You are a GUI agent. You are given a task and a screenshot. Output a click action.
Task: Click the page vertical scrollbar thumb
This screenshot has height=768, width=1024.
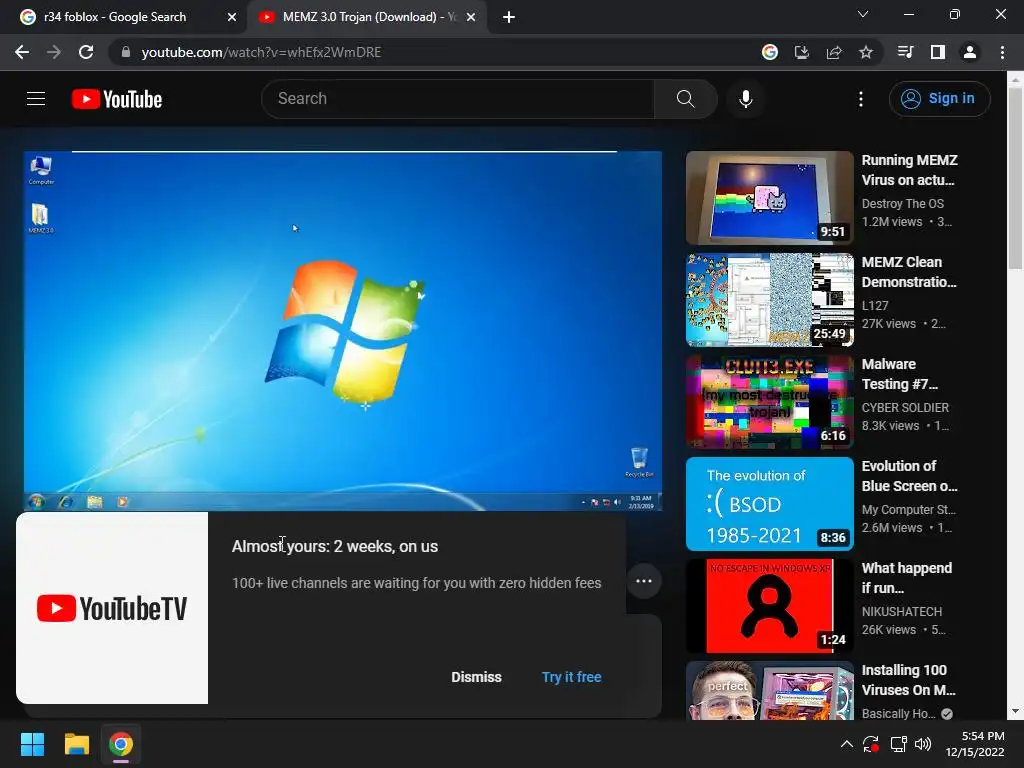coord(1015,179)
